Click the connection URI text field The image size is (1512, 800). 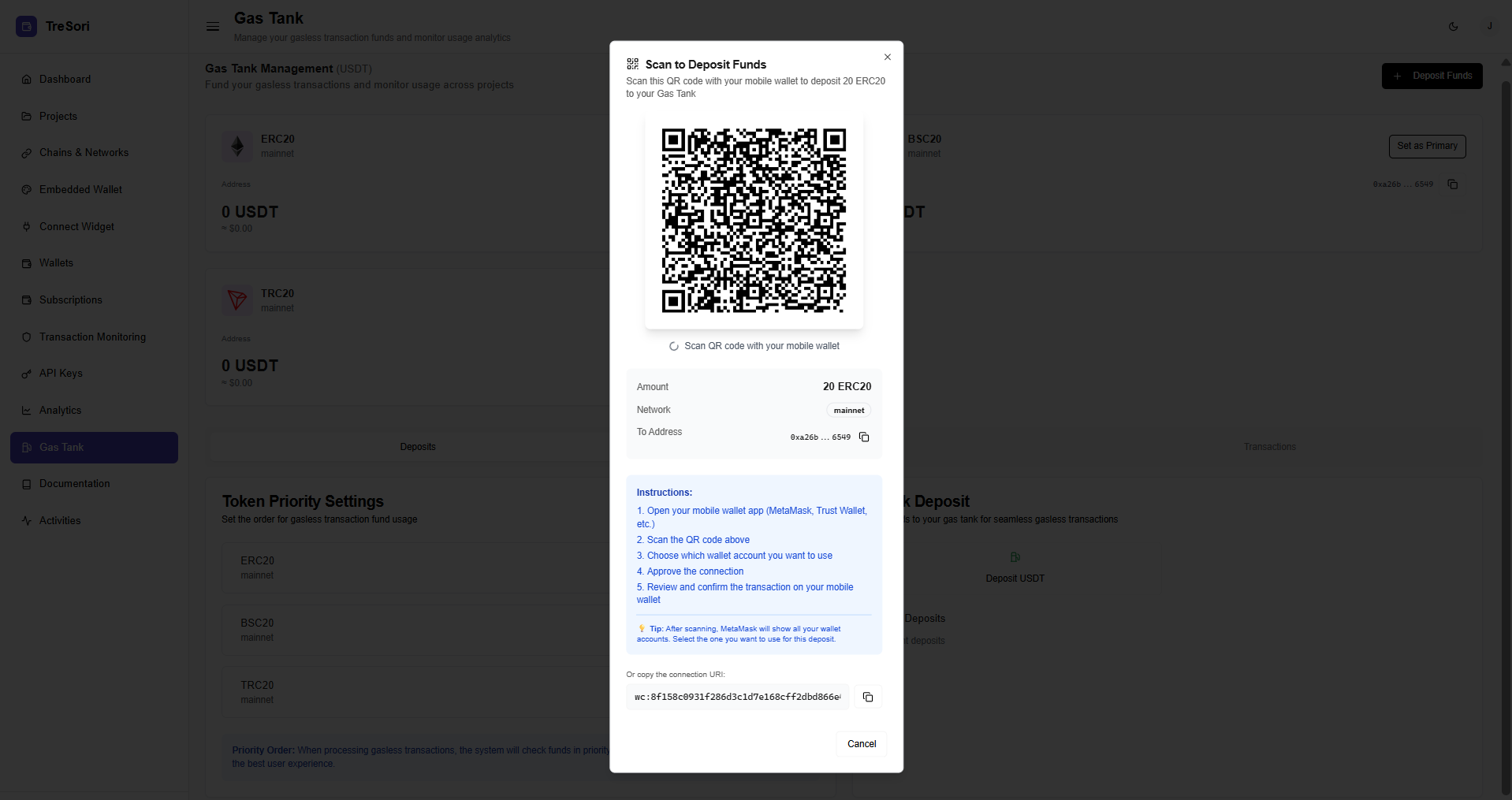(x=737, y=697)
